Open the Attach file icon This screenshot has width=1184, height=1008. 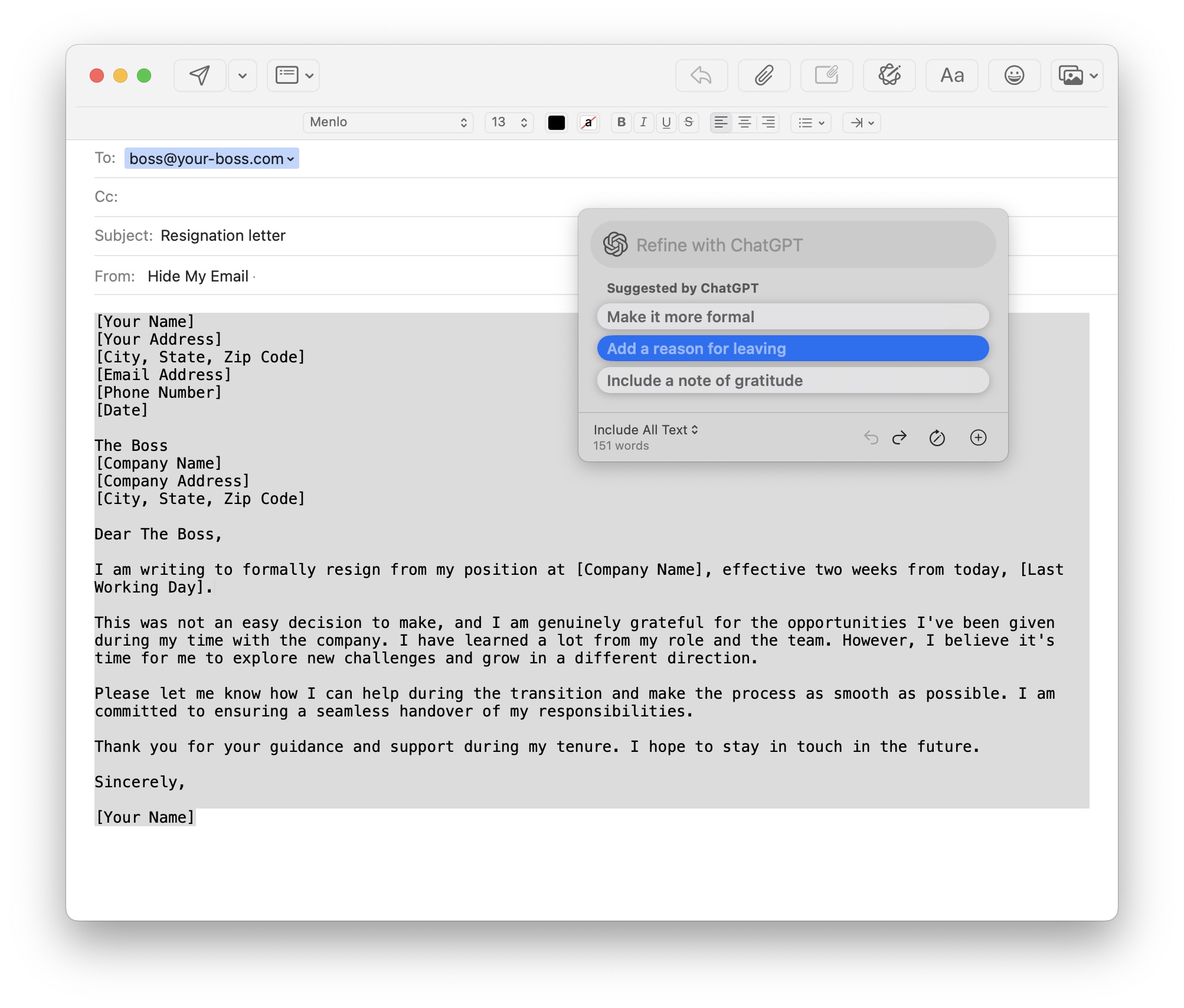tap(764, 76)
